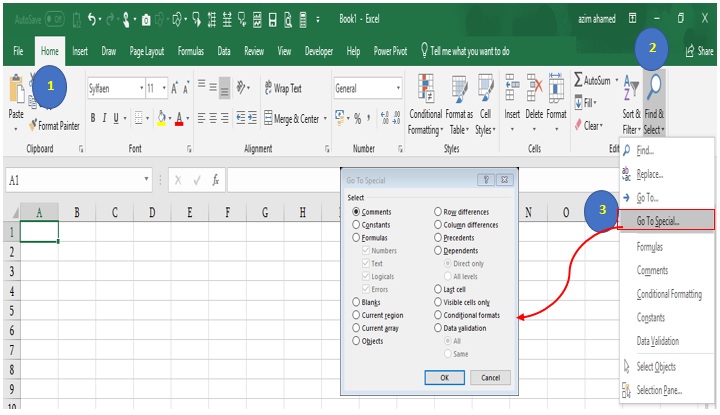Click Decrease Decimal icon
The height and width of the screenshot is (415, 720).
(x=396, y=118)
